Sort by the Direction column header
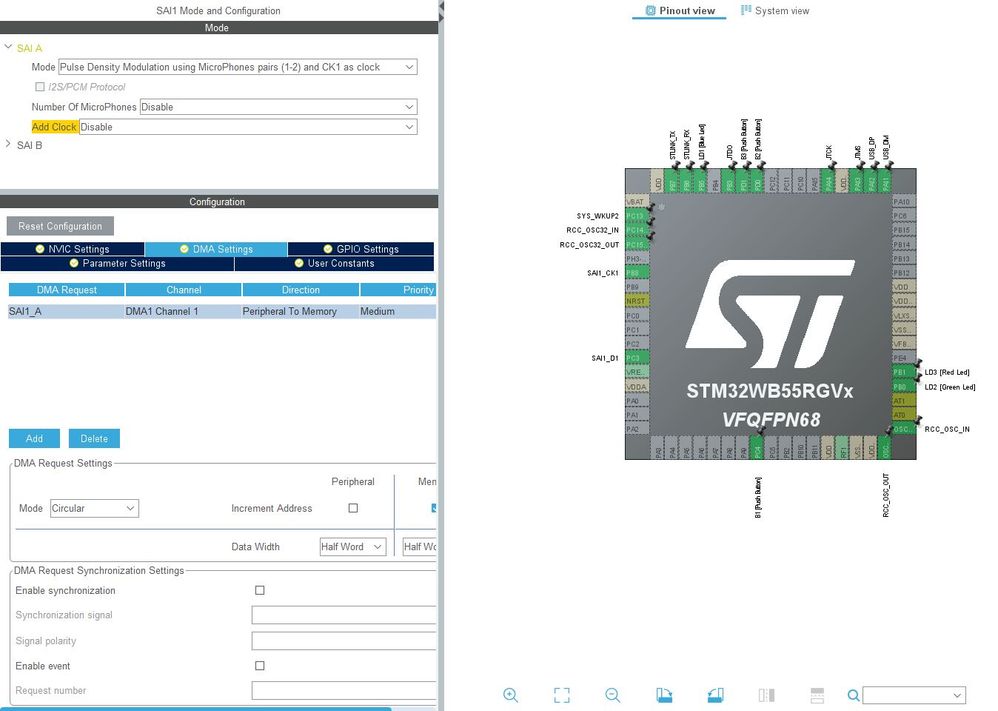Screen dimensions: 998x711 click(300, 290)
